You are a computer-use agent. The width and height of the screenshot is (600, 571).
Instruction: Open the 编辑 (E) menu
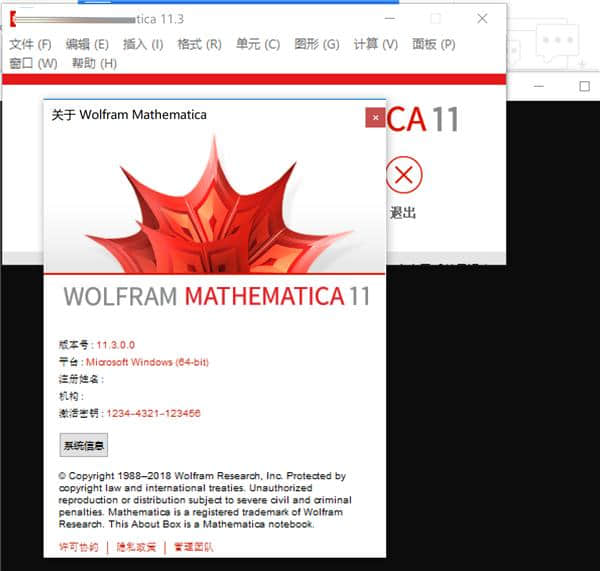[87, 44]
